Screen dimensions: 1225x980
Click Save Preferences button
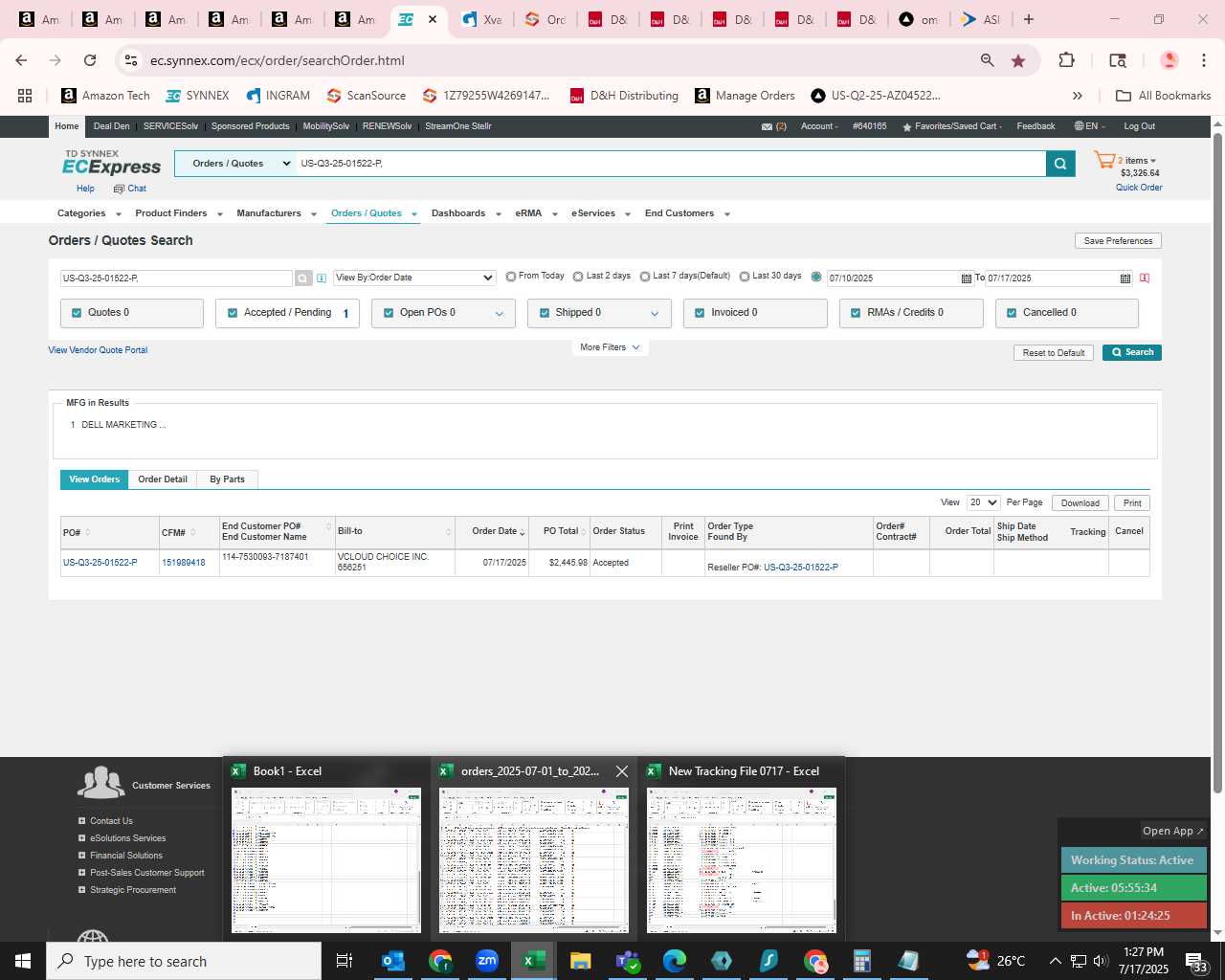pyautogui.click(x=1118, y=241)
